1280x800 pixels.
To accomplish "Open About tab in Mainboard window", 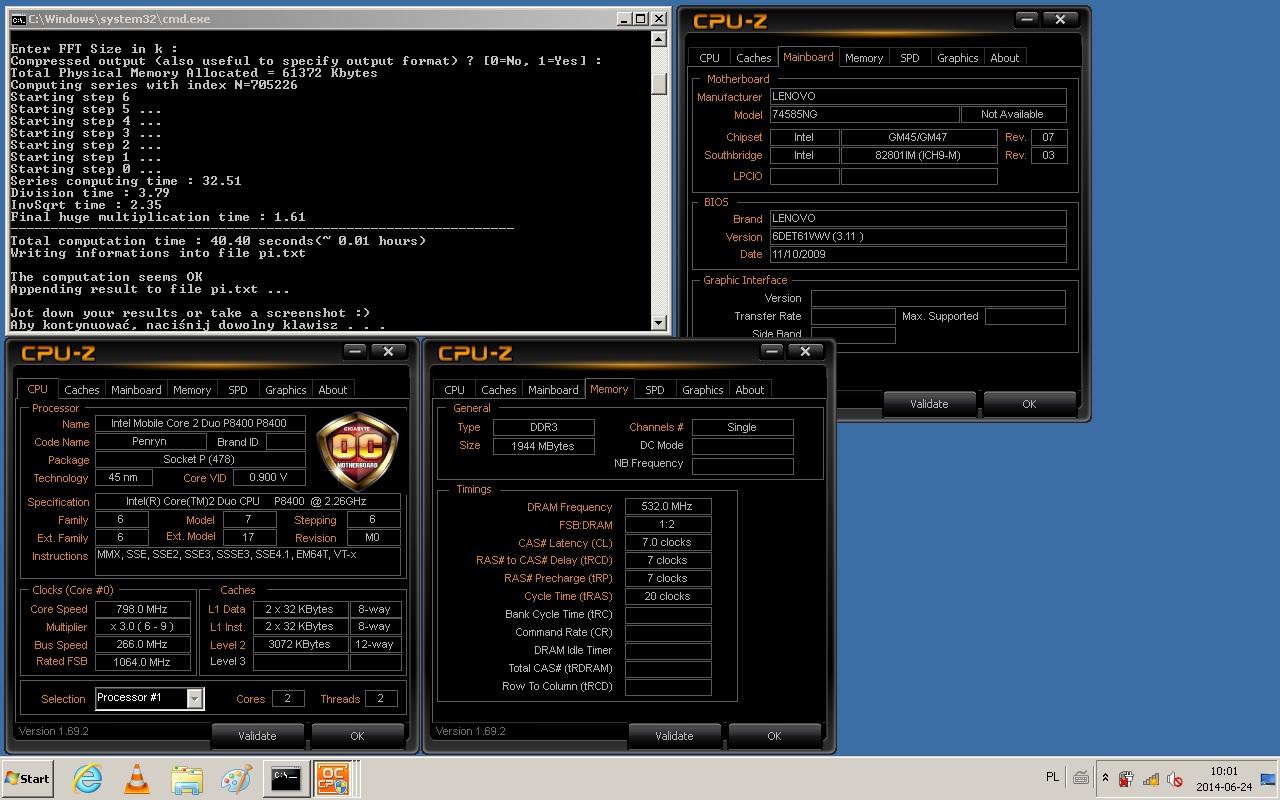I will pos(1004,58).
